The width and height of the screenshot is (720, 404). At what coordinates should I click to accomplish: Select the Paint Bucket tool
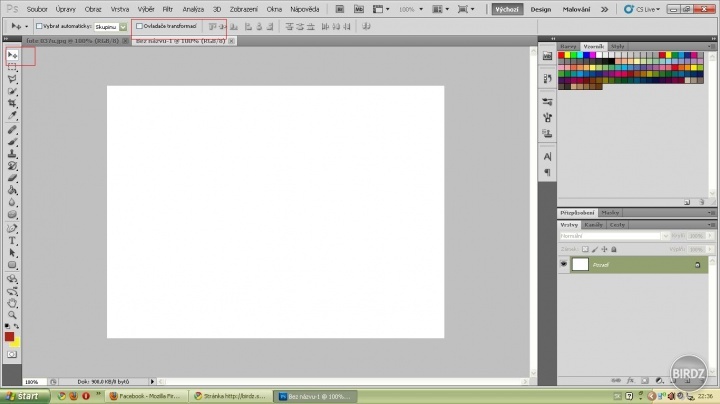pos(12,190)
